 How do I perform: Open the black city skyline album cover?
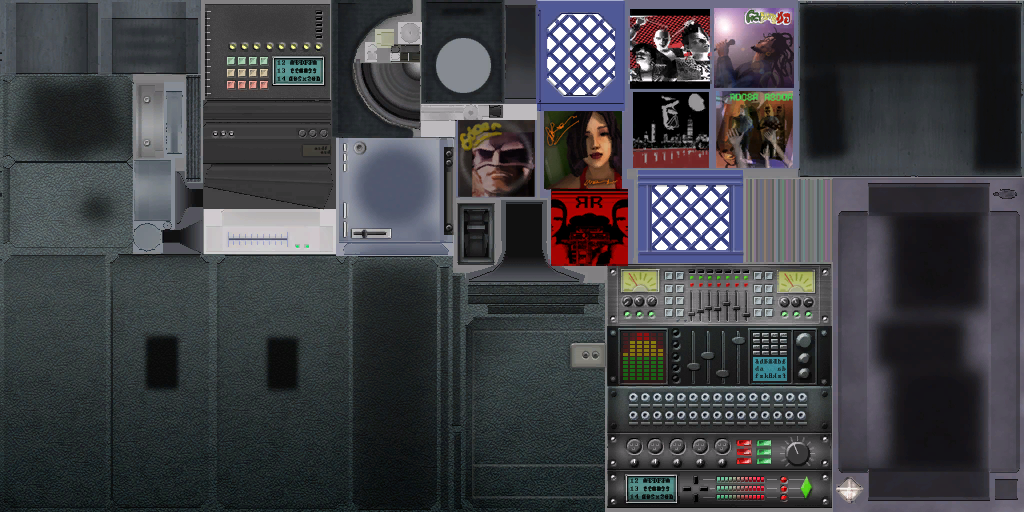[671, 129]
